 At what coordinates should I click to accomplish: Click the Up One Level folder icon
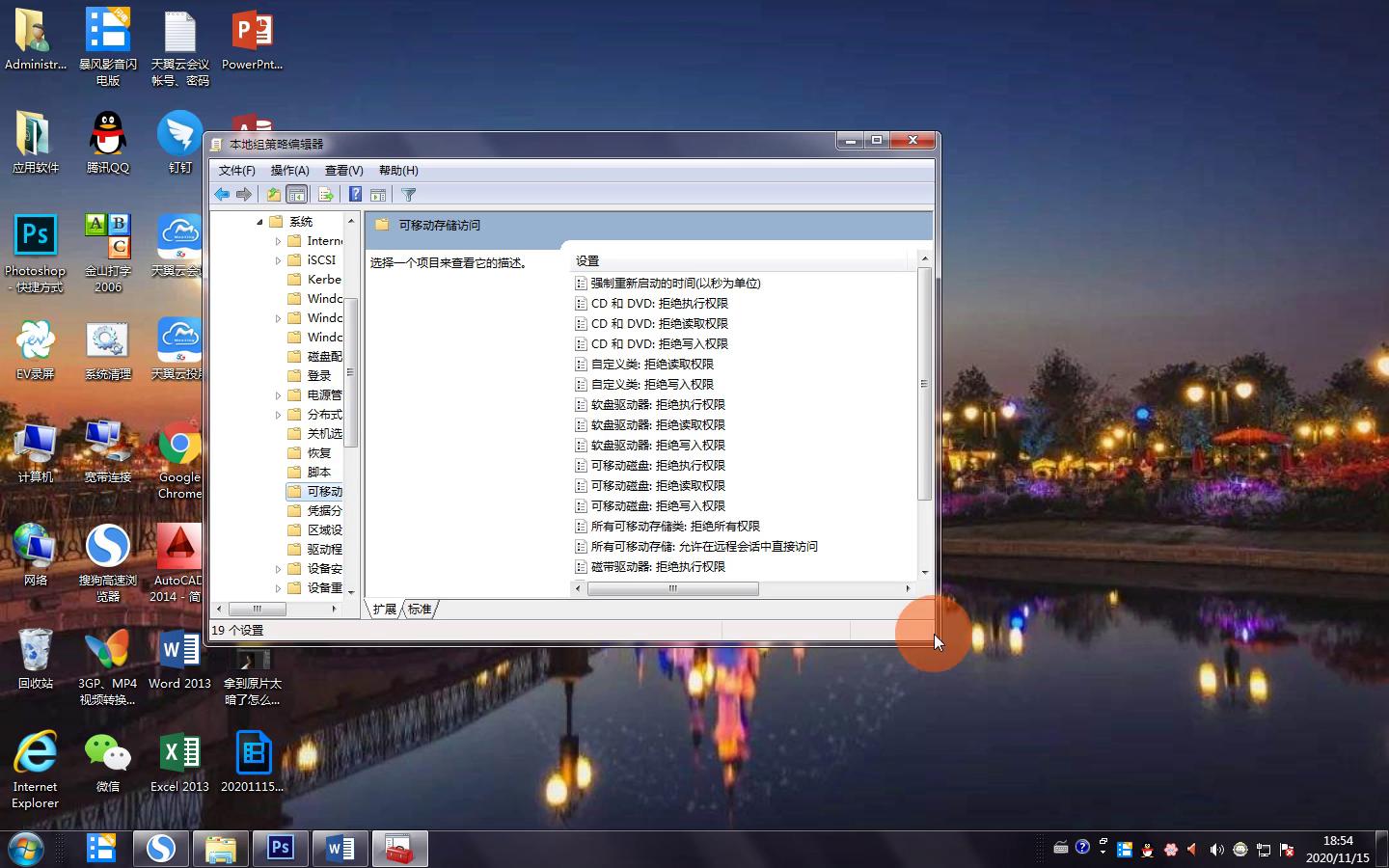click(274, 195)
